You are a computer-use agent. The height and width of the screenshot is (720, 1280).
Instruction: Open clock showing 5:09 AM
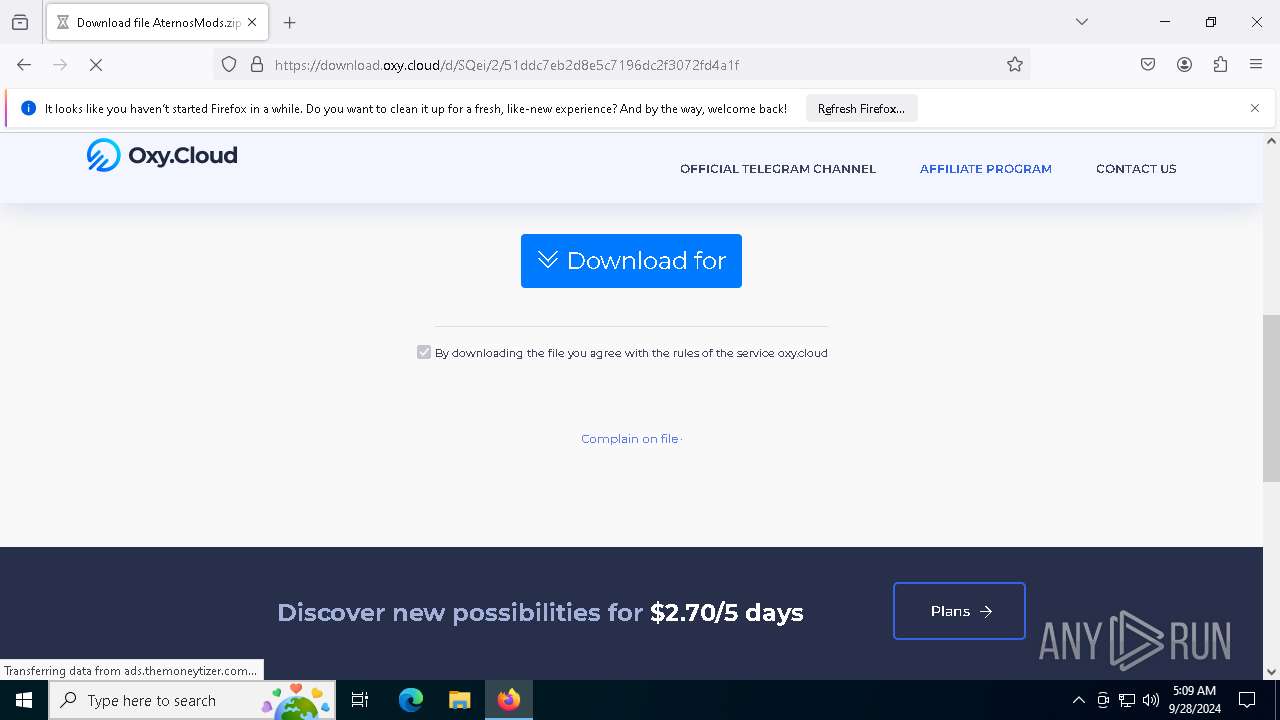[1194, 700]
